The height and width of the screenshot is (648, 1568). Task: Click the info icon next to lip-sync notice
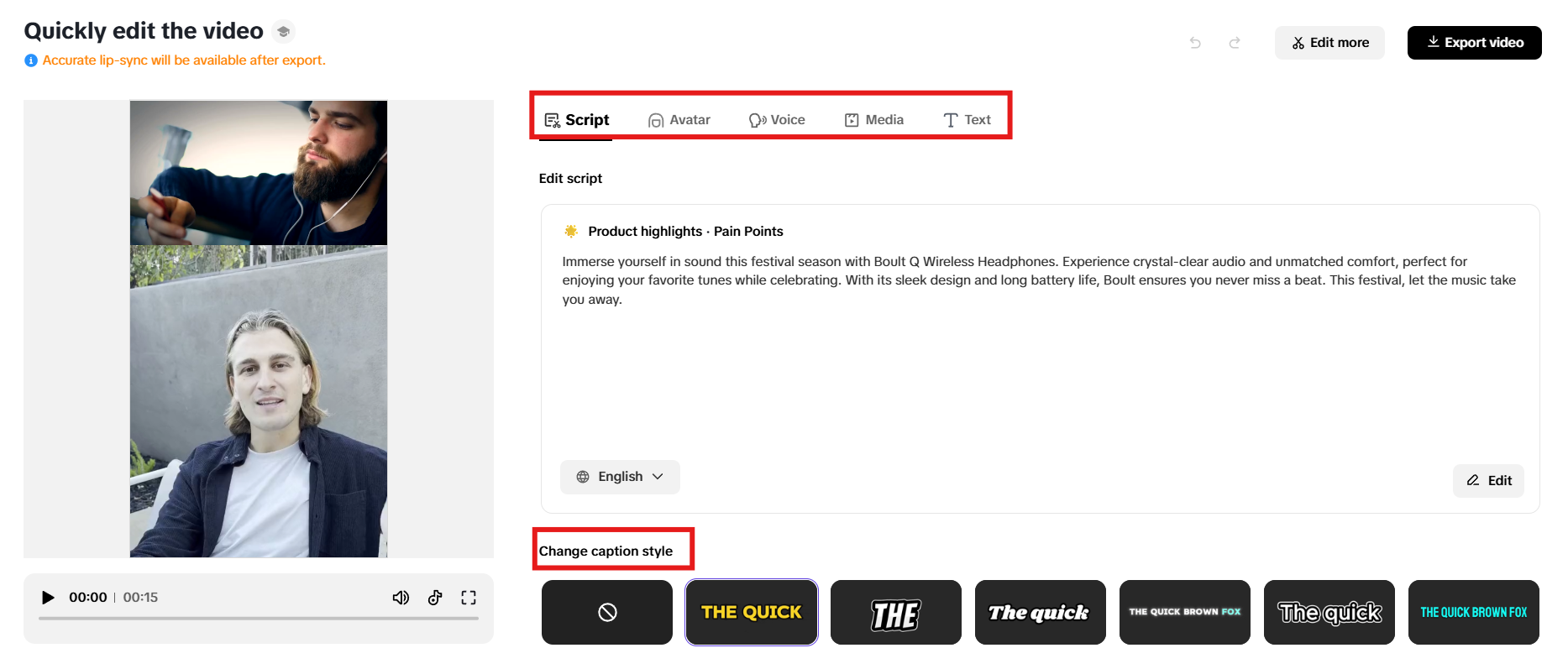point(31,60)
